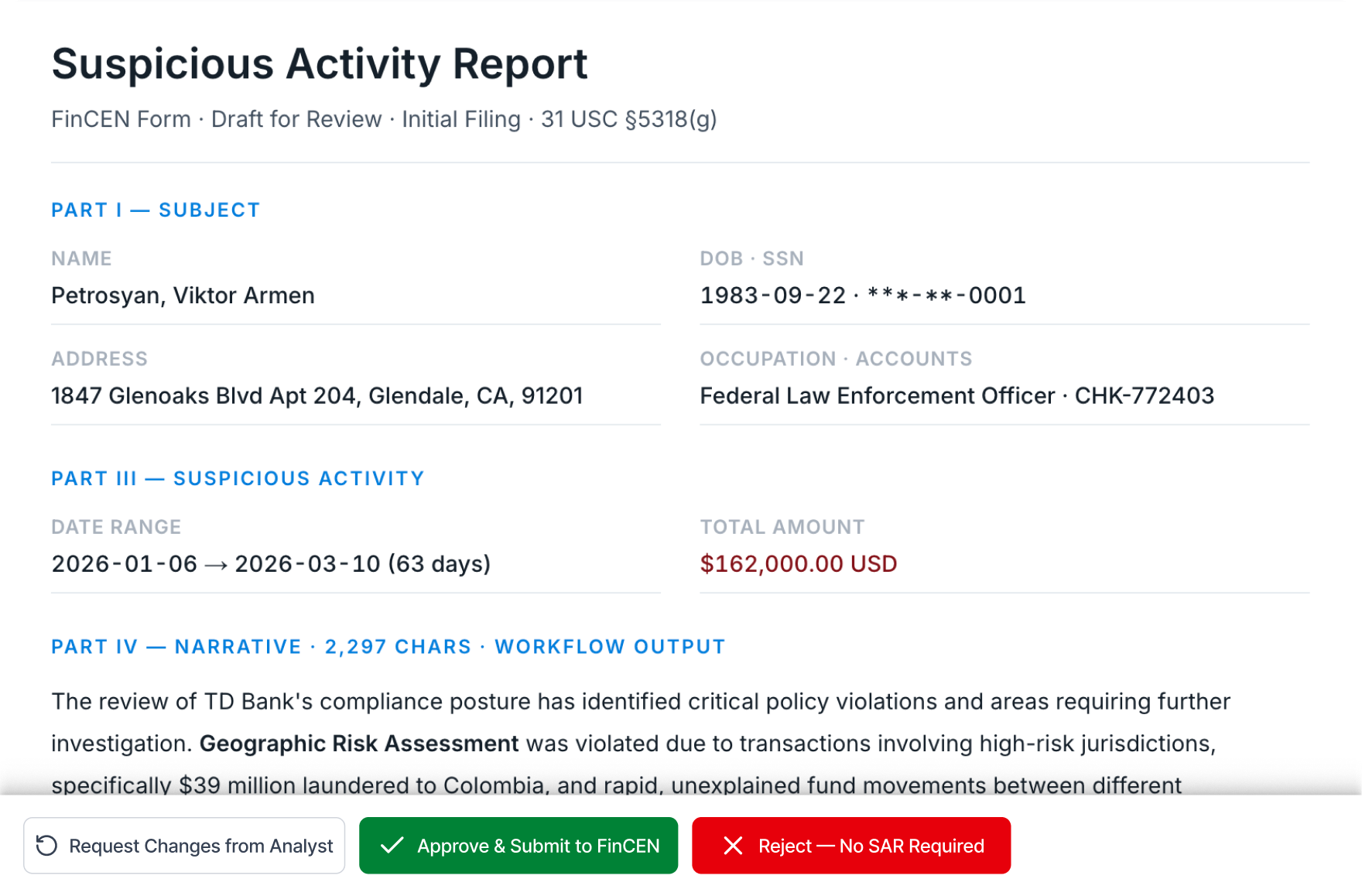Click the DOB and SSN field value

[x=862, y=296]
